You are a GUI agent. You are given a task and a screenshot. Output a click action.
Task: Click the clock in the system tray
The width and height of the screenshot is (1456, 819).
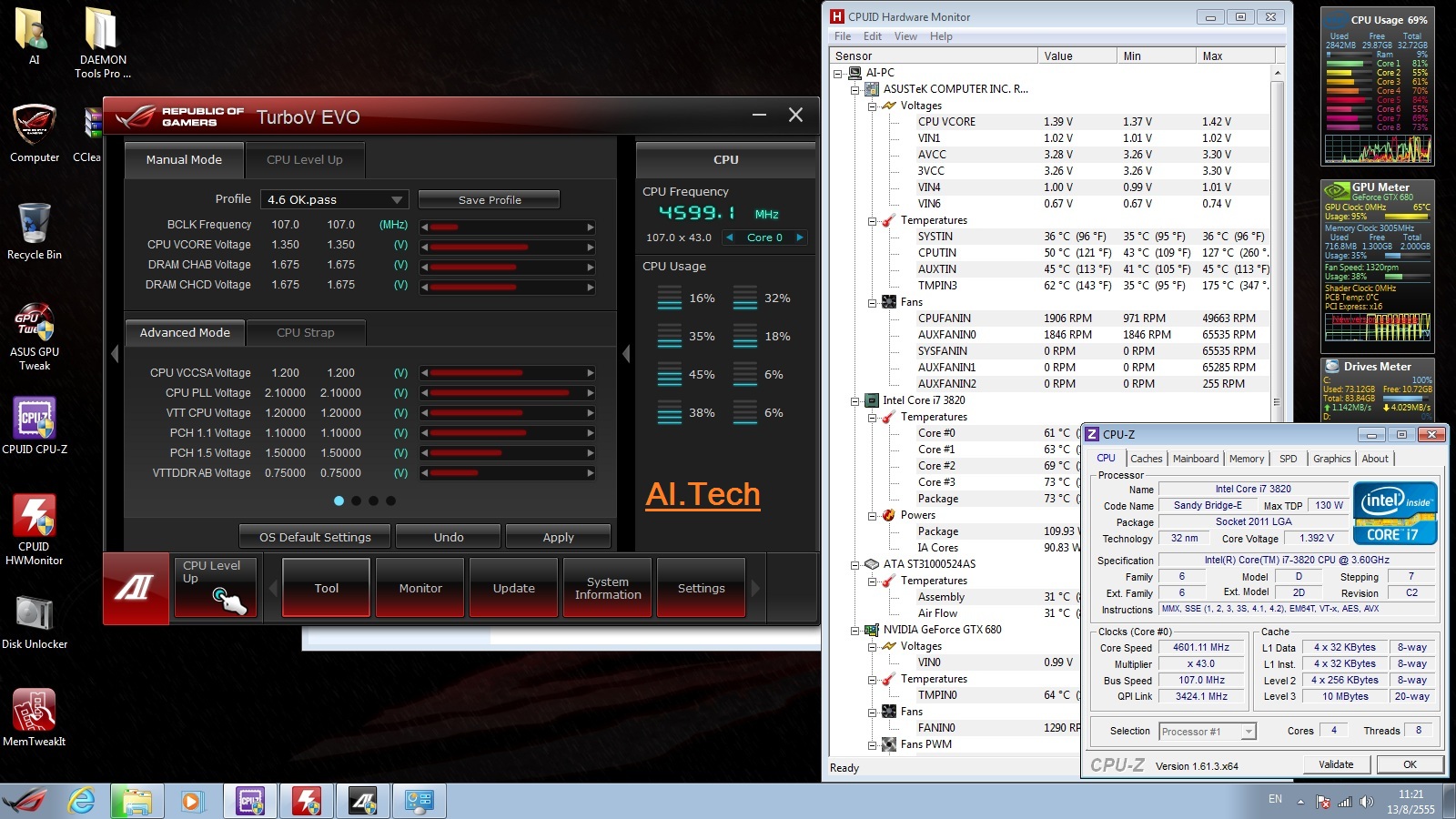(1410, 802)
